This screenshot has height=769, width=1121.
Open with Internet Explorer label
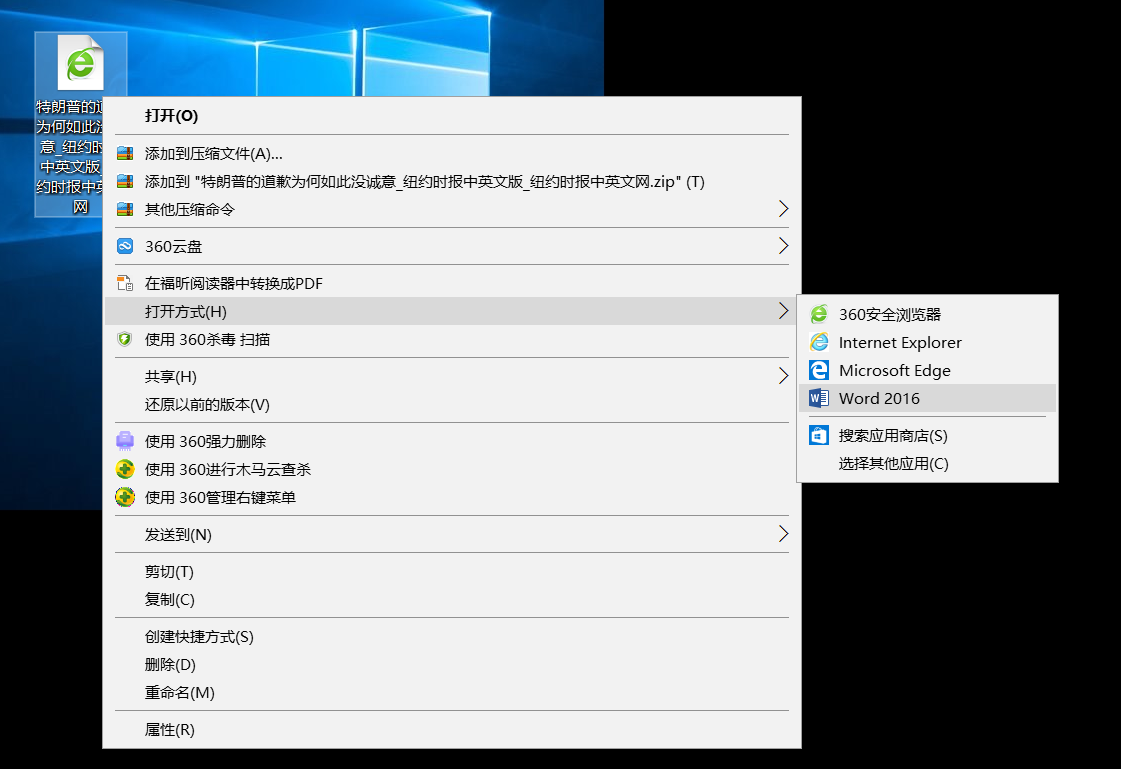(x=900, y=342)
